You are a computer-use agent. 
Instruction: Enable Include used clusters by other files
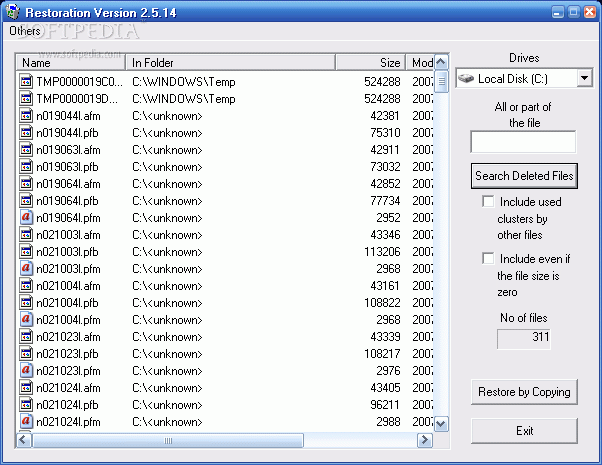[x=488, y=201]
